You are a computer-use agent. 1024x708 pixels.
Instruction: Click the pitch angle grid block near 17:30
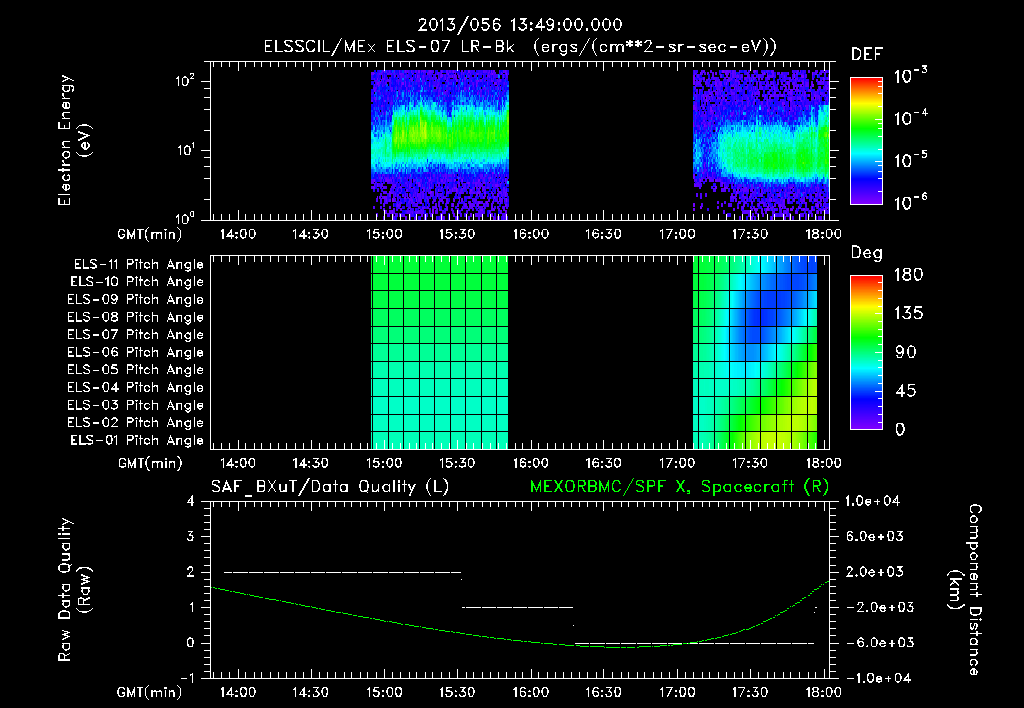tap(755, 352)
